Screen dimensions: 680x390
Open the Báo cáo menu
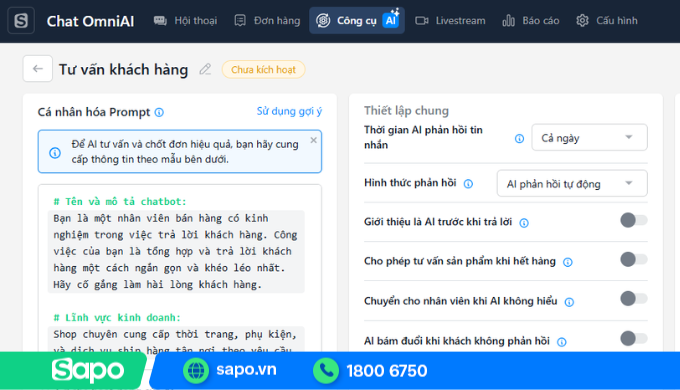coord(531,21)
